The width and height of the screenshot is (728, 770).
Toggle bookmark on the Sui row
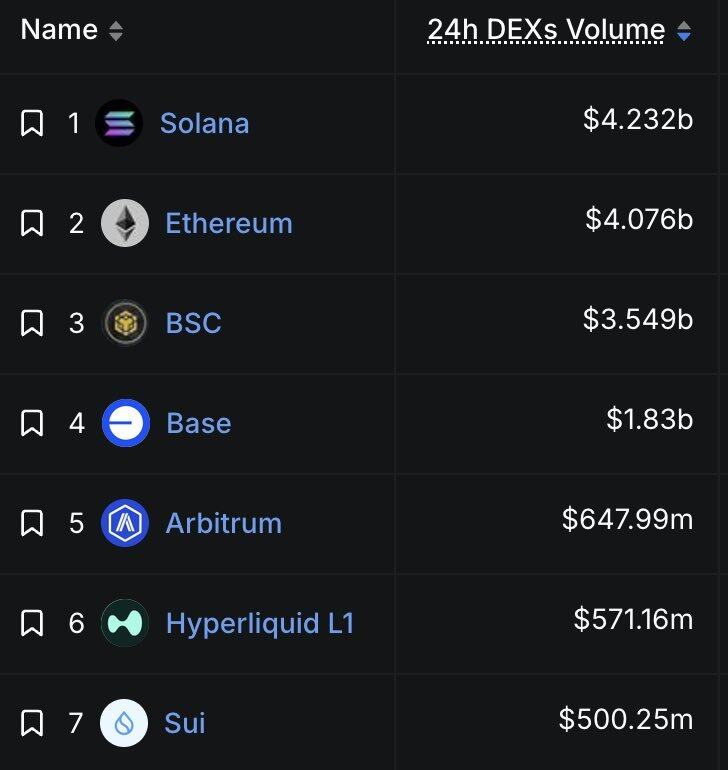[x=32, y=723]
